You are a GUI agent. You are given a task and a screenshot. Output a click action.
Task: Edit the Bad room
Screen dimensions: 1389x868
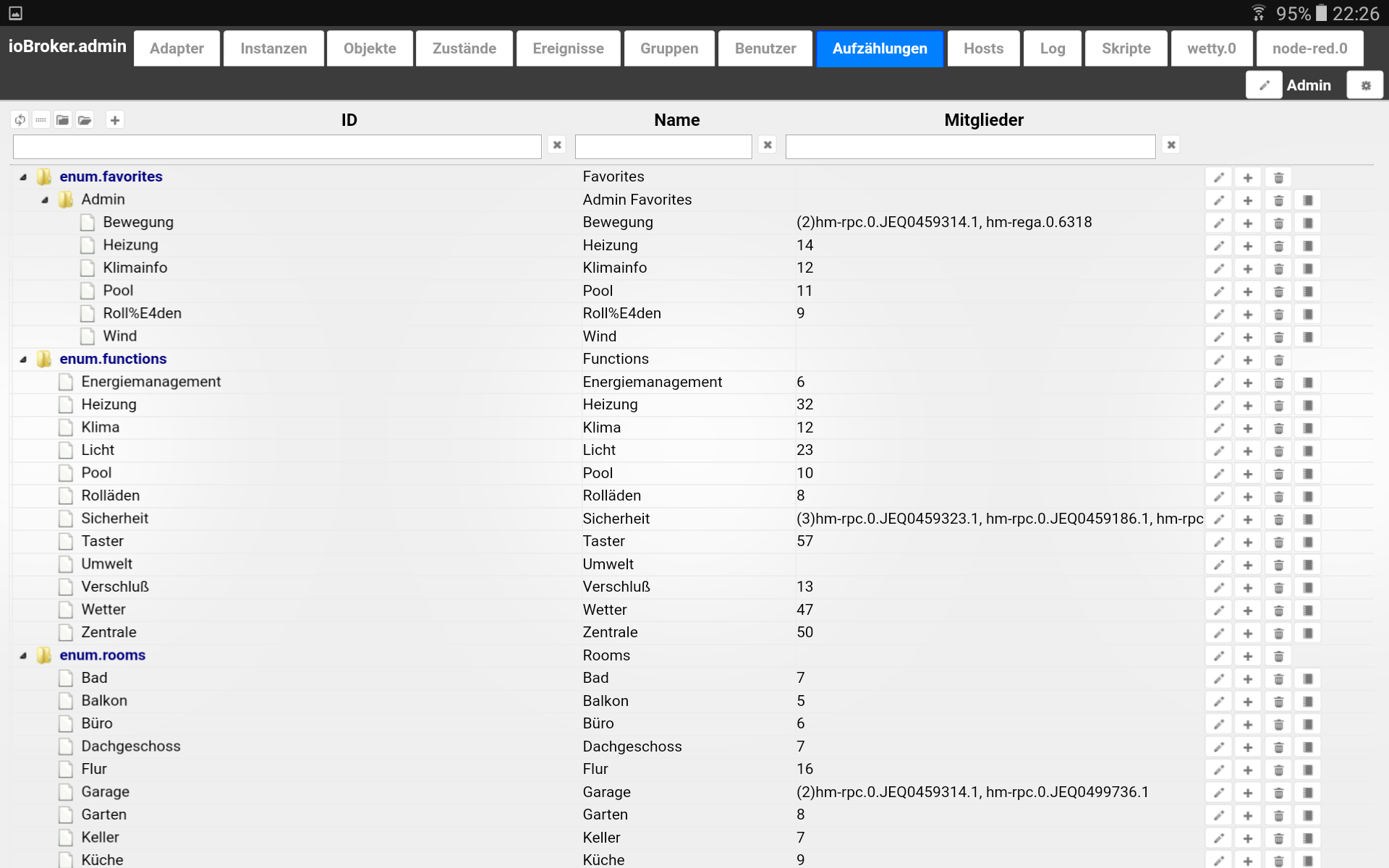point(1219,679)
